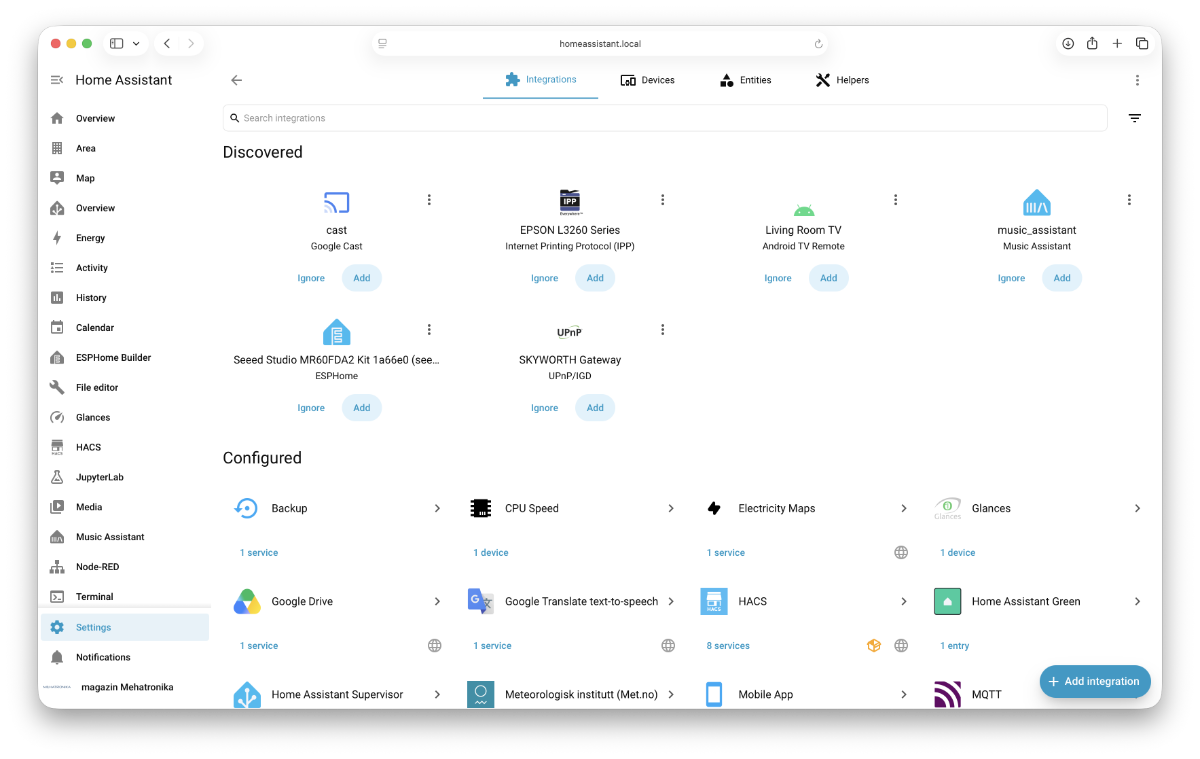This screenshot has width=1200, height=759.
Task: Open Music Assistant in sidebar
Action: tap(125, 537)
